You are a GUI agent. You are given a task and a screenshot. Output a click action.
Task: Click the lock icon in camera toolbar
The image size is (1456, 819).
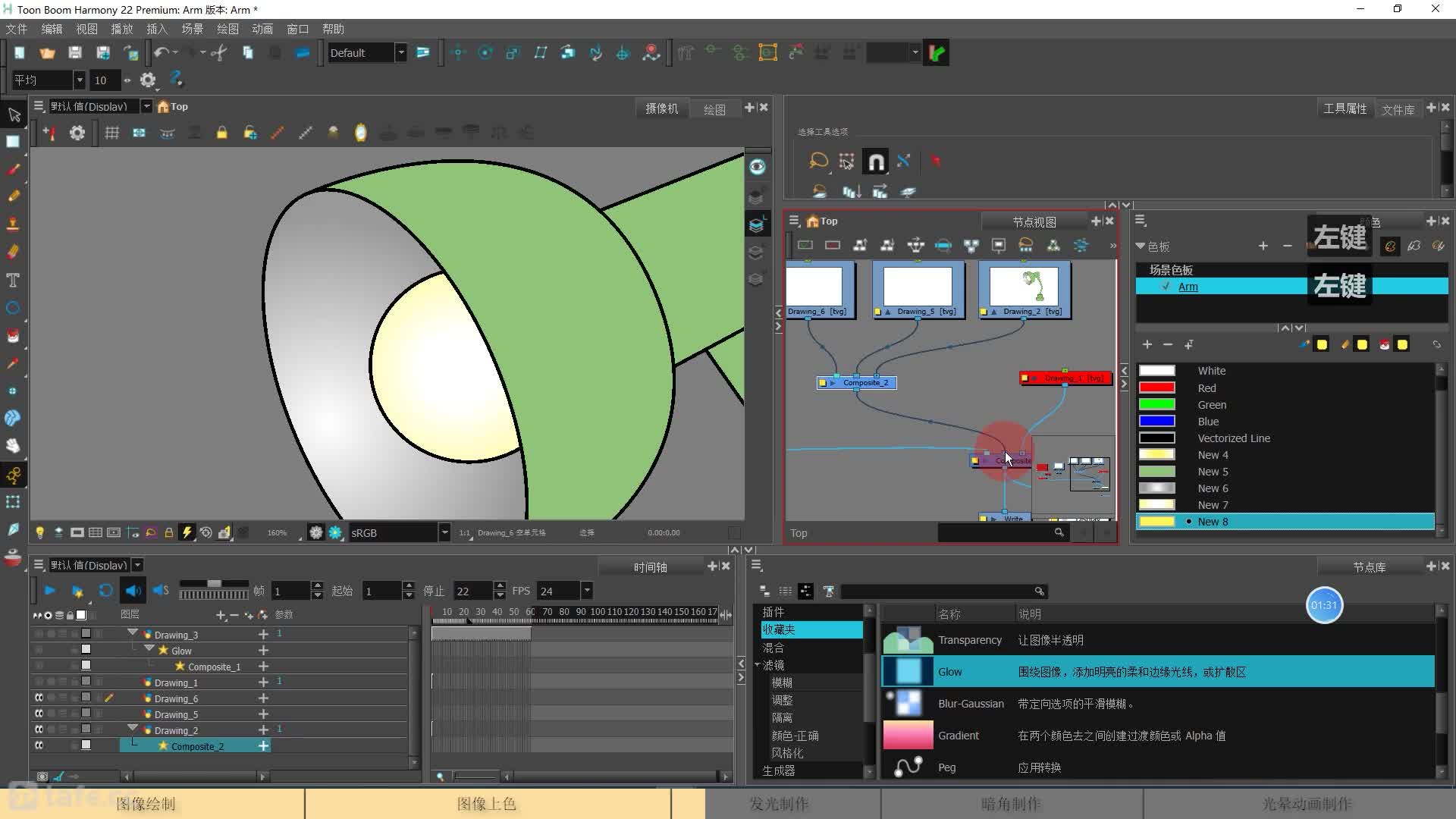pyautogui.click(x=221, y=133)
